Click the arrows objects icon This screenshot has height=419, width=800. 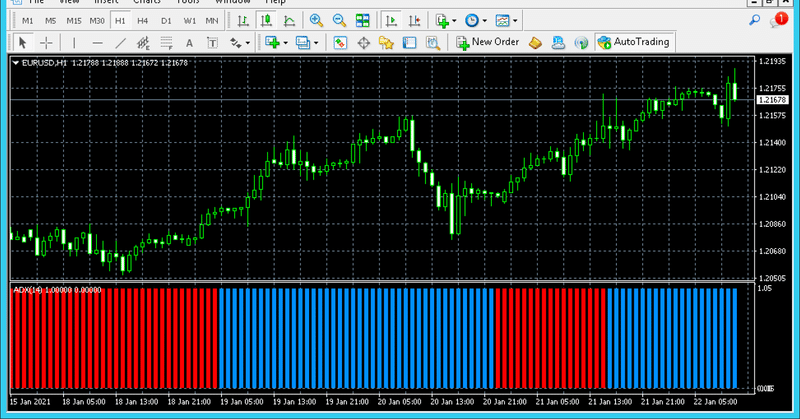tap(236, 42)
